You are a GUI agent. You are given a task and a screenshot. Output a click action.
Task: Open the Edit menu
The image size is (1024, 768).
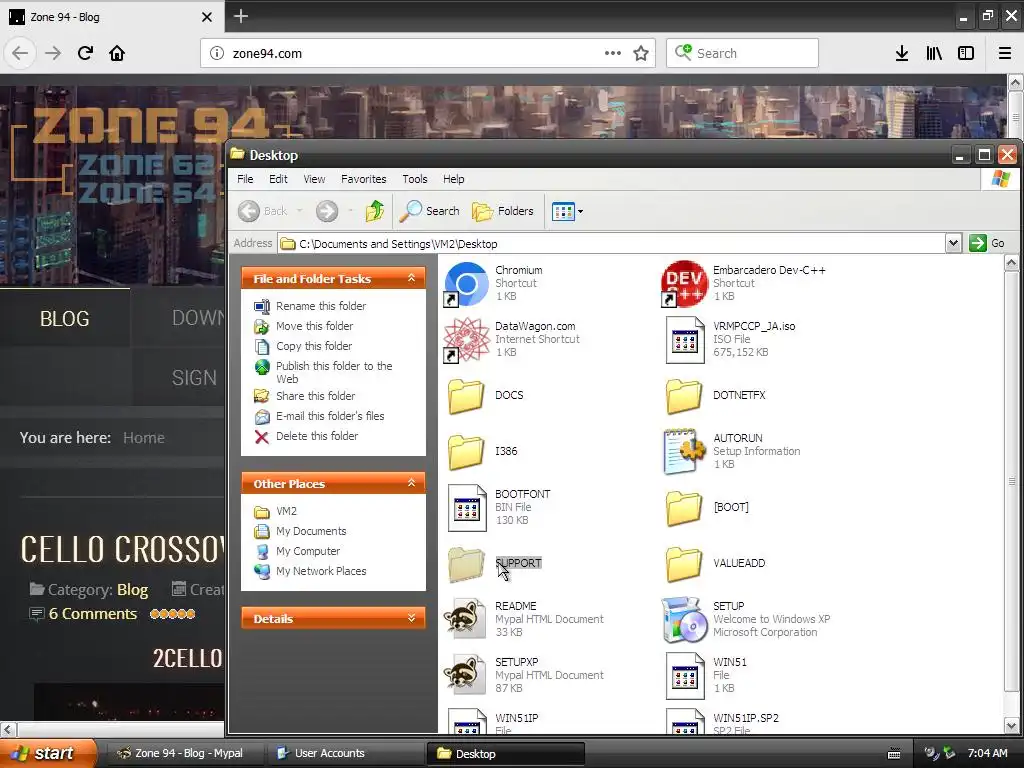click(278, 179)
